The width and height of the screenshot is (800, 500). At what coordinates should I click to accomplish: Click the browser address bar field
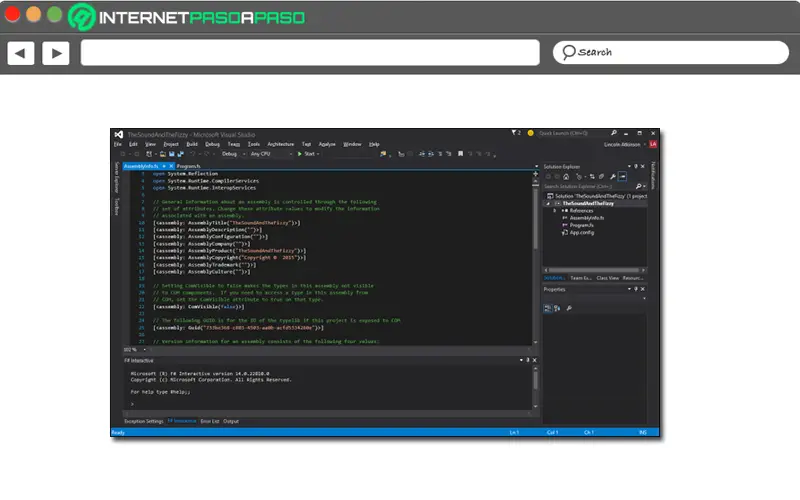(x=310, y=53)
